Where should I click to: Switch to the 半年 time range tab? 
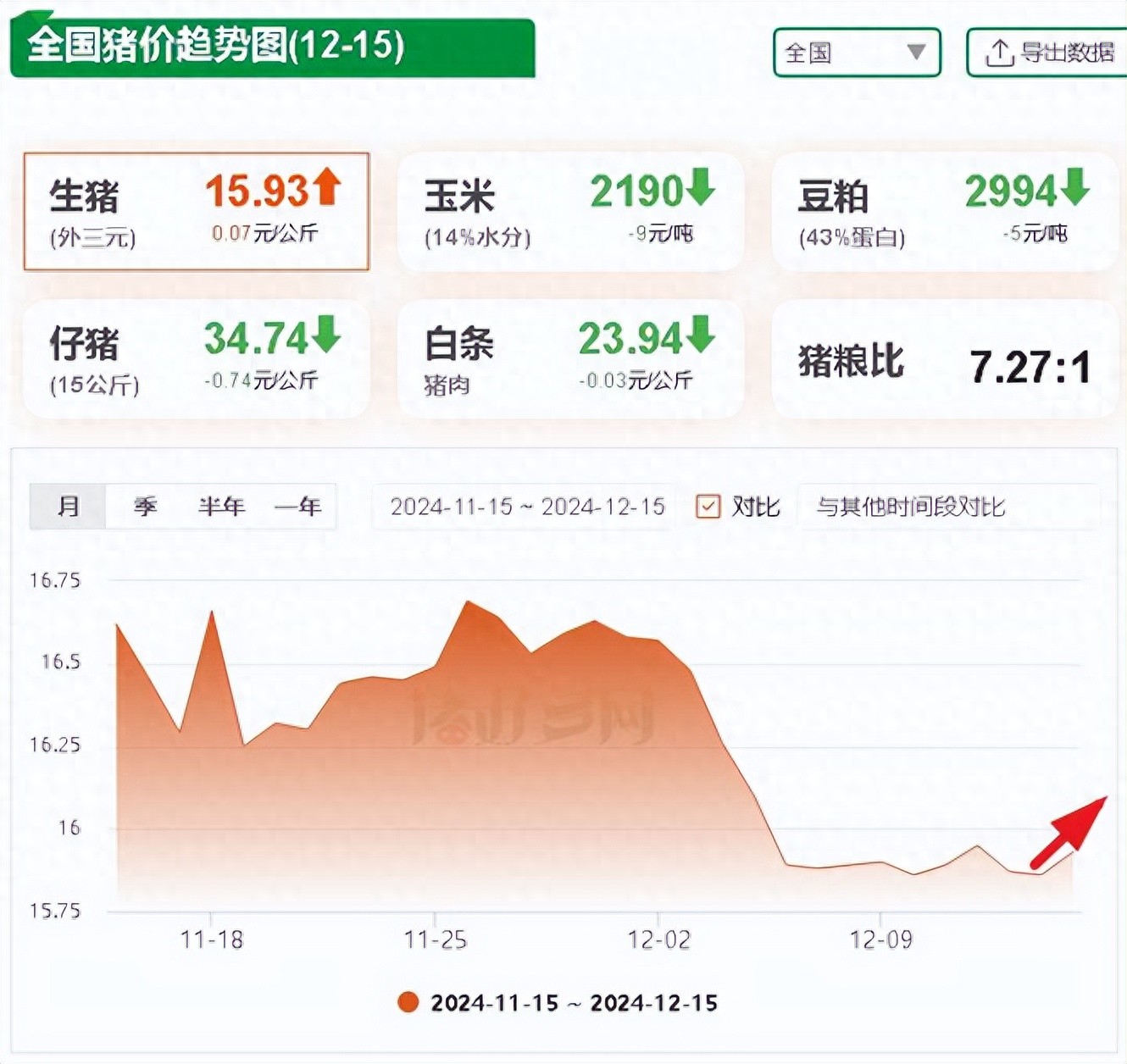click(x=221, y=507)
